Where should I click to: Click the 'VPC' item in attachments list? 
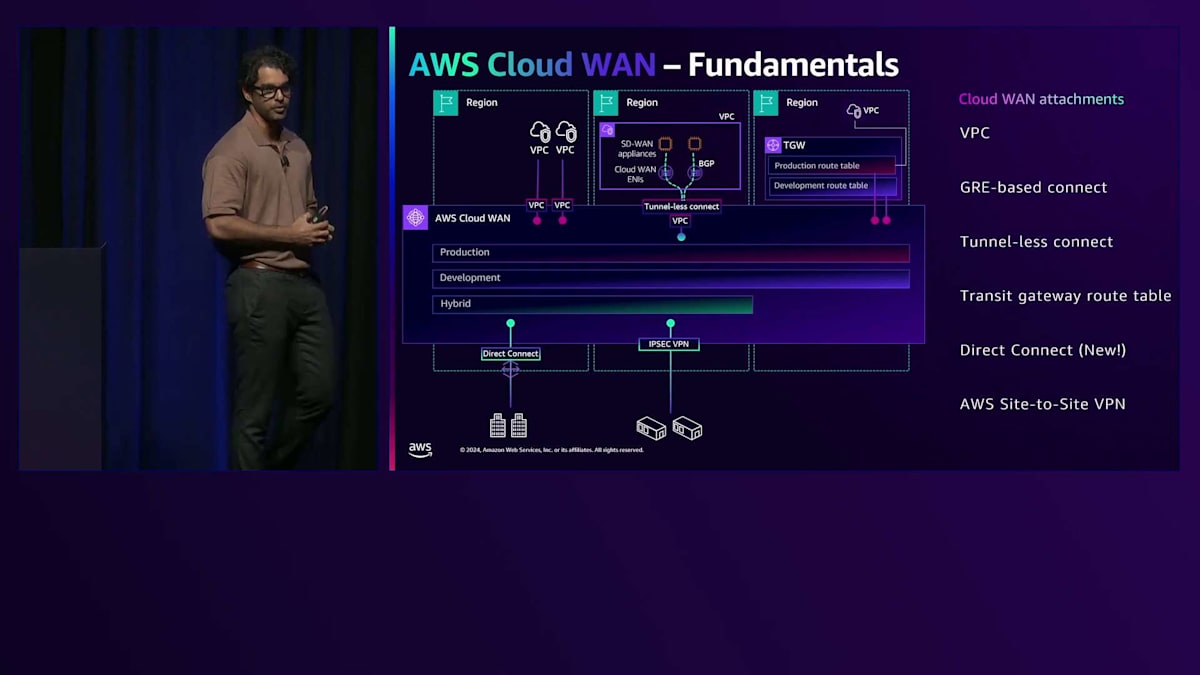pos(974,133)
